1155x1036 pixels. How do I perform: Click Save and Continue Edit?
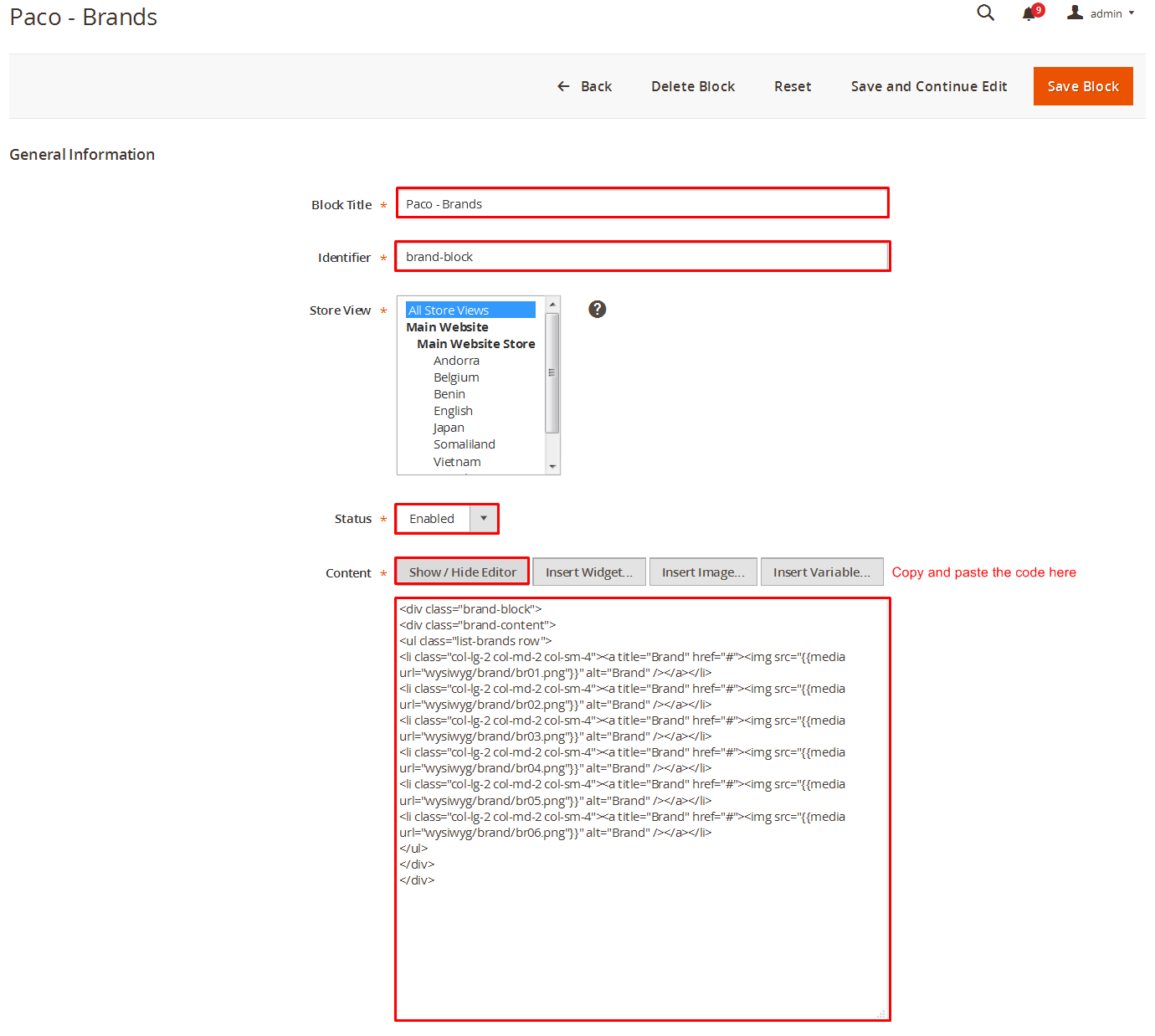coord(929,86)
